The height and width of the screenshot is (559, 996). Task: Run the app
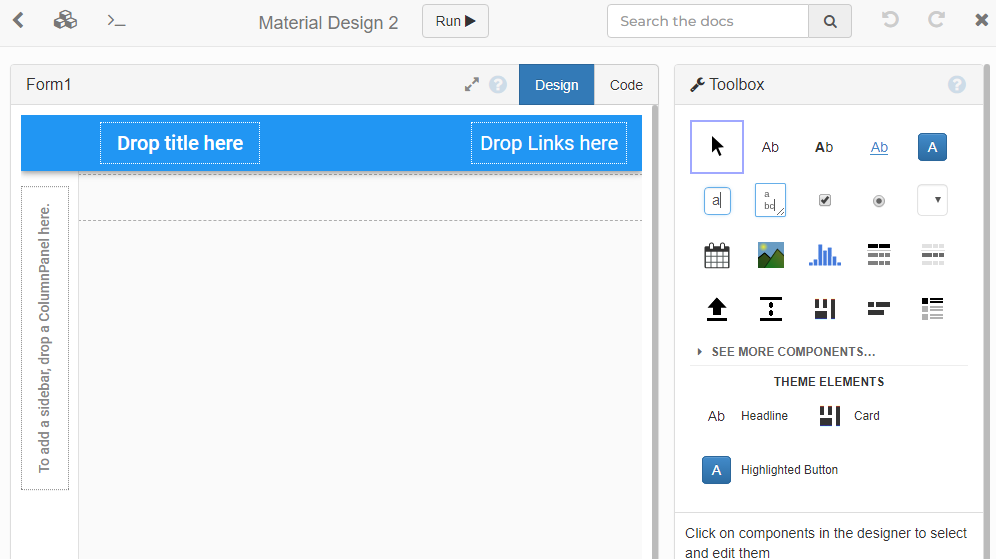coord(455,21)
